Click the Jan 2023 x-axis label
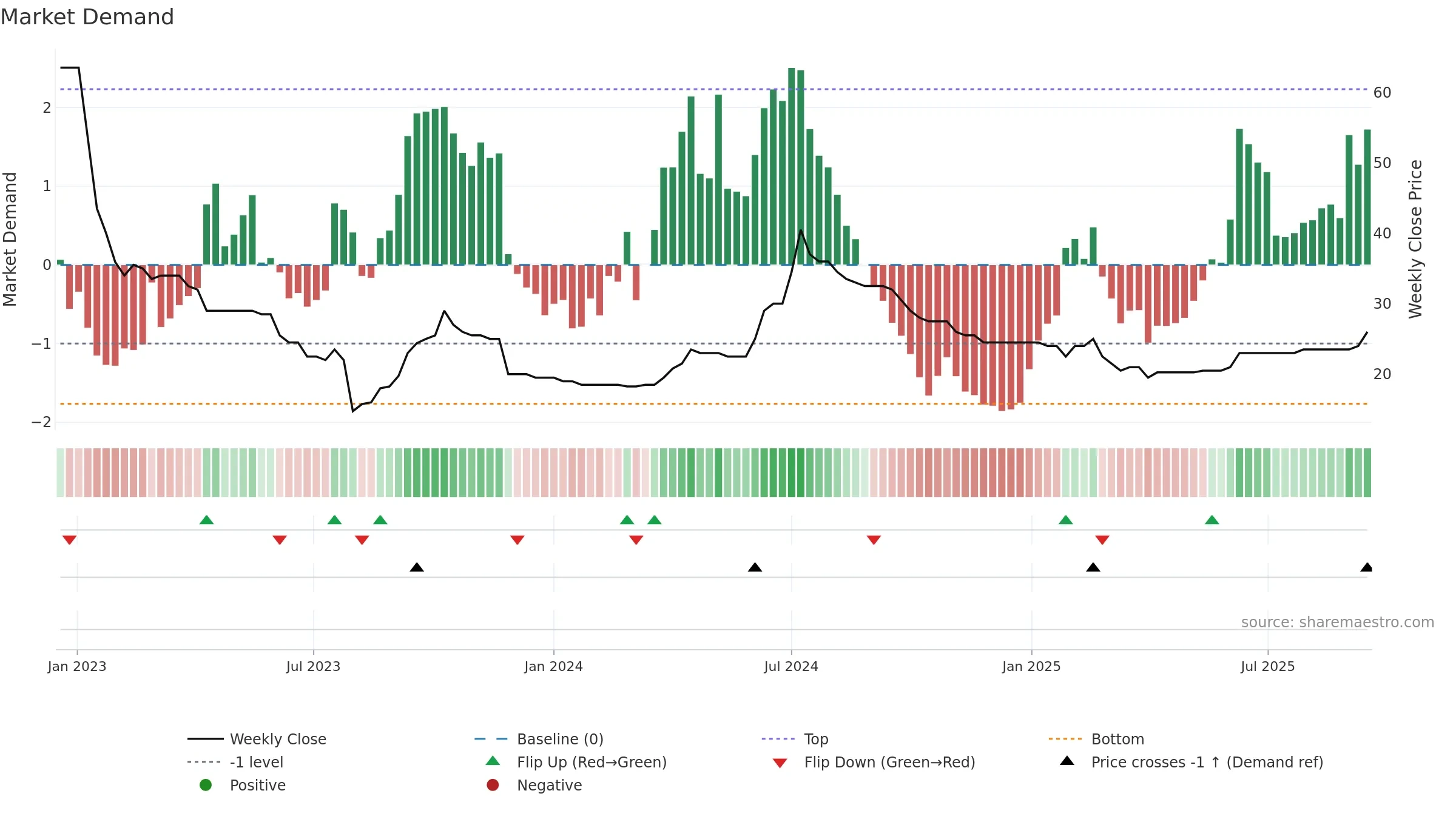Screen dimensions: 1456x819 point(77,667)
